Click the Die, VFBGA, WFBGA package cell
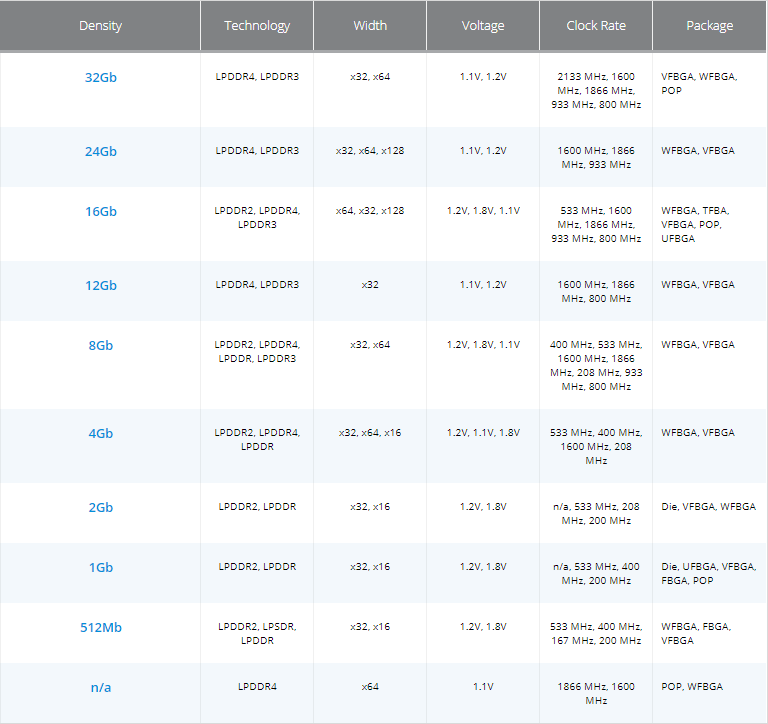Viewport: 768px width, 724px height. (x=708, y=507)
